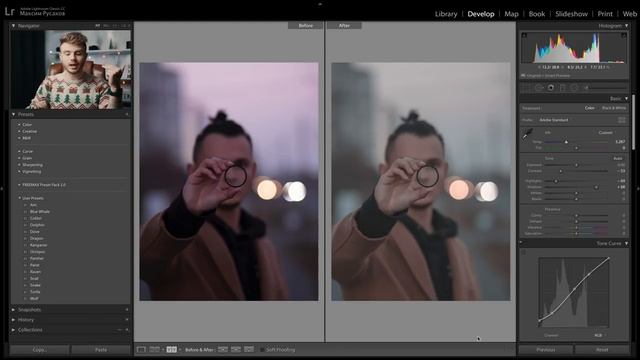Click tone curve targeted adjustment tool
This screenshot has width=640, height=360.
click(524, 252)
